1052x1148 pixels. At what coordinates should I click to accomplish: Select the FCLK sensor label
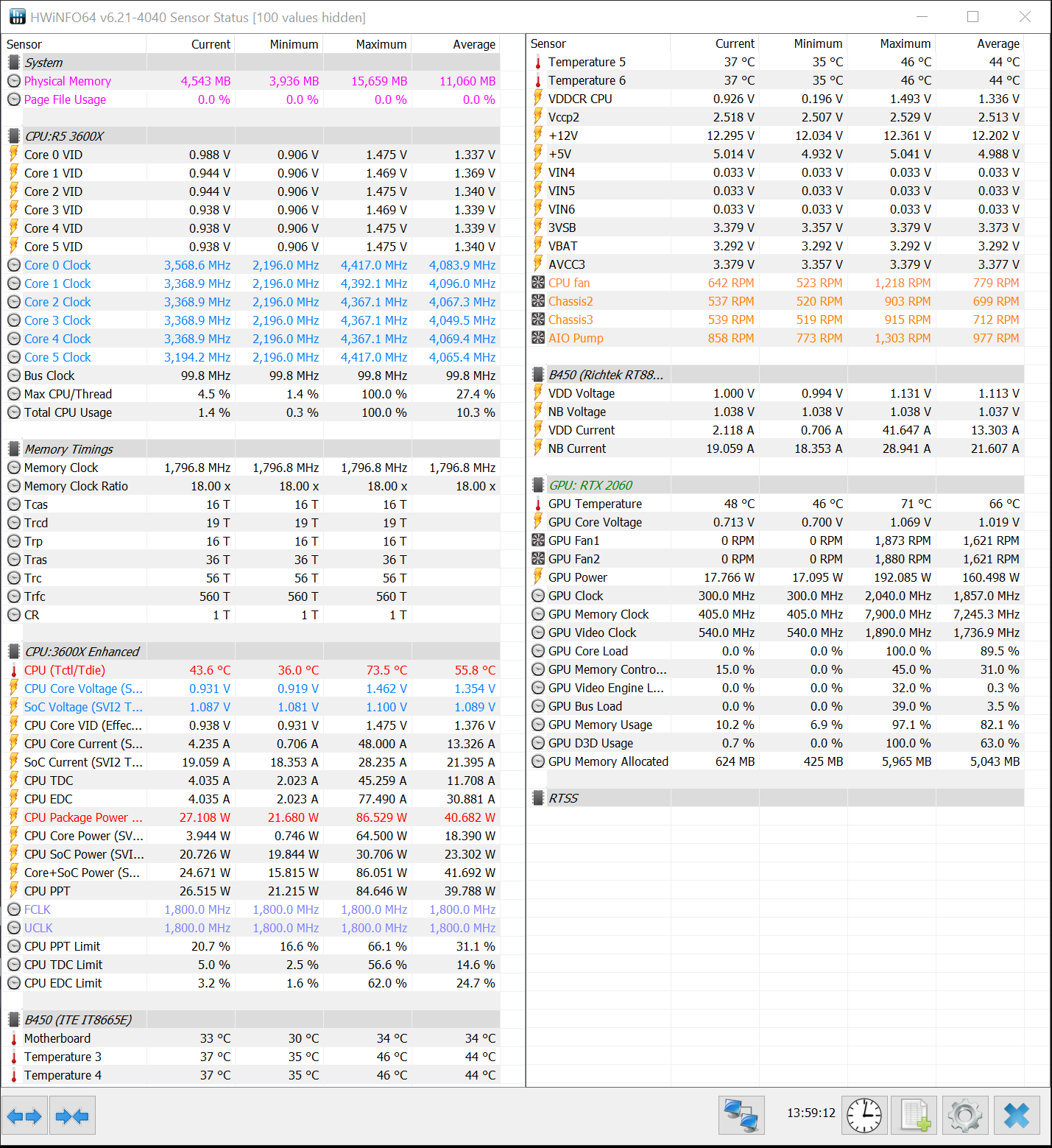point(38,909)
